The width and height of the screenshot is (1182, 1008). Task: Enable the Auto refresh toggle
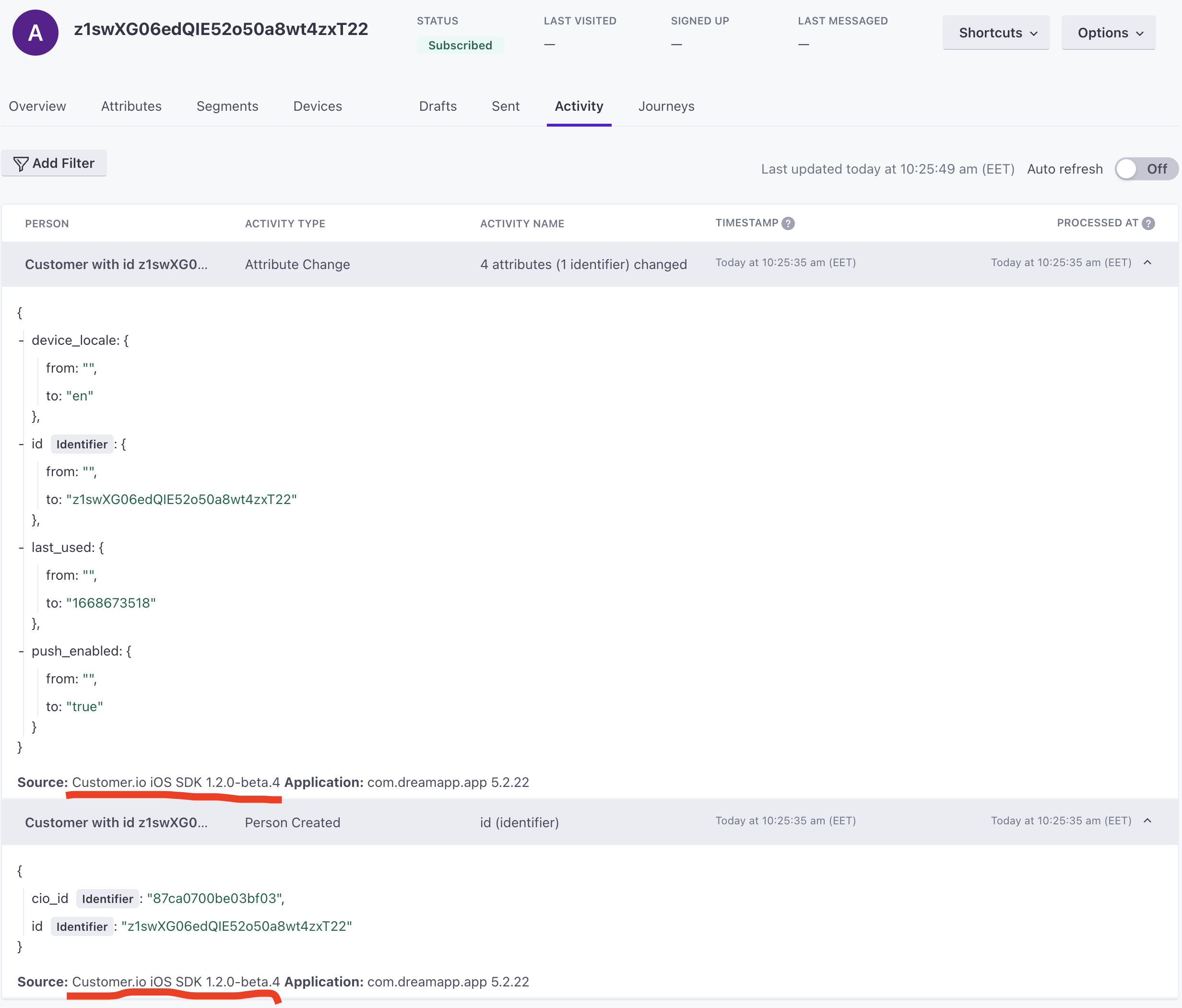click(1127, 169)
